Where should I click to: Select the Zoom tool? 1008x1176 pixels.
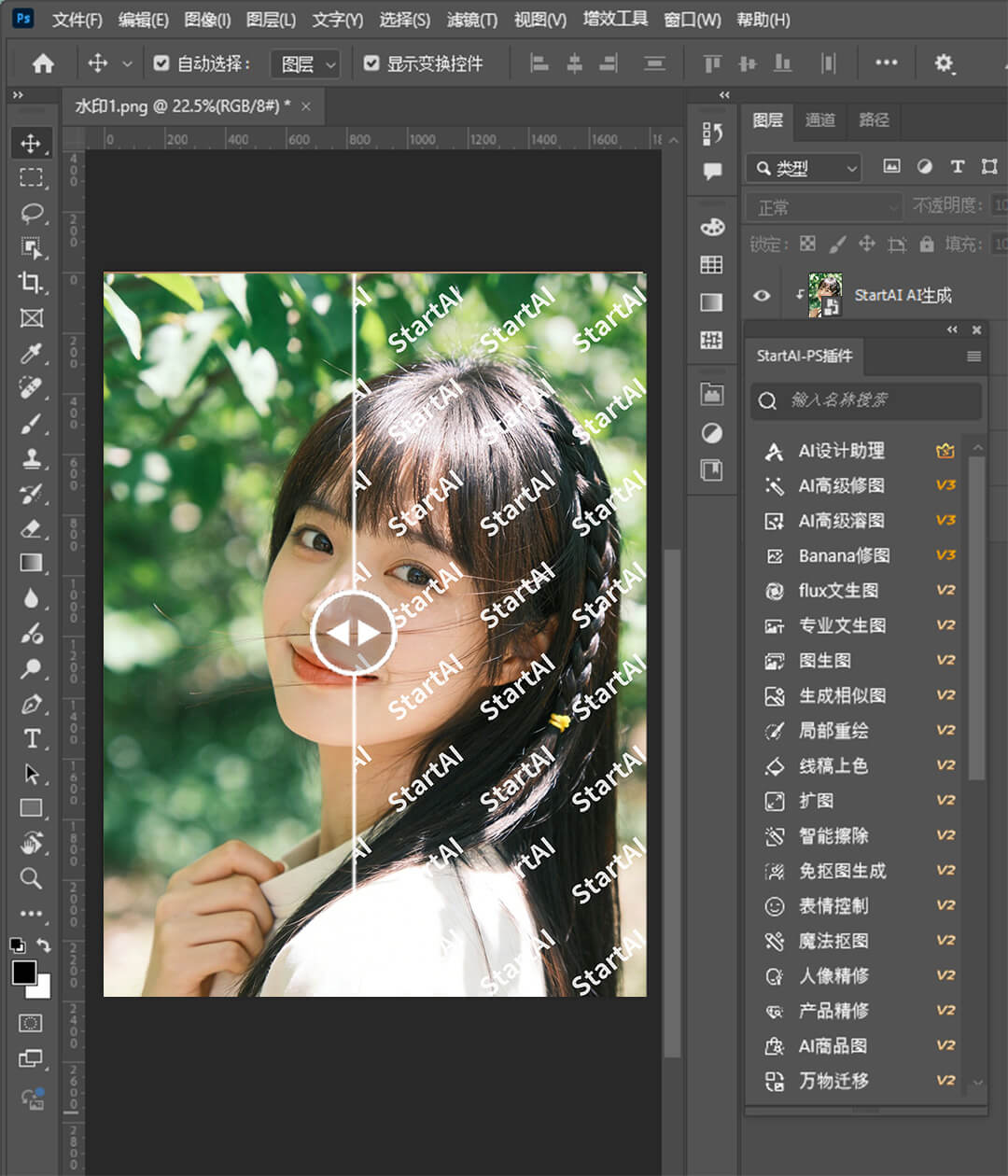[x=32, y=878]
